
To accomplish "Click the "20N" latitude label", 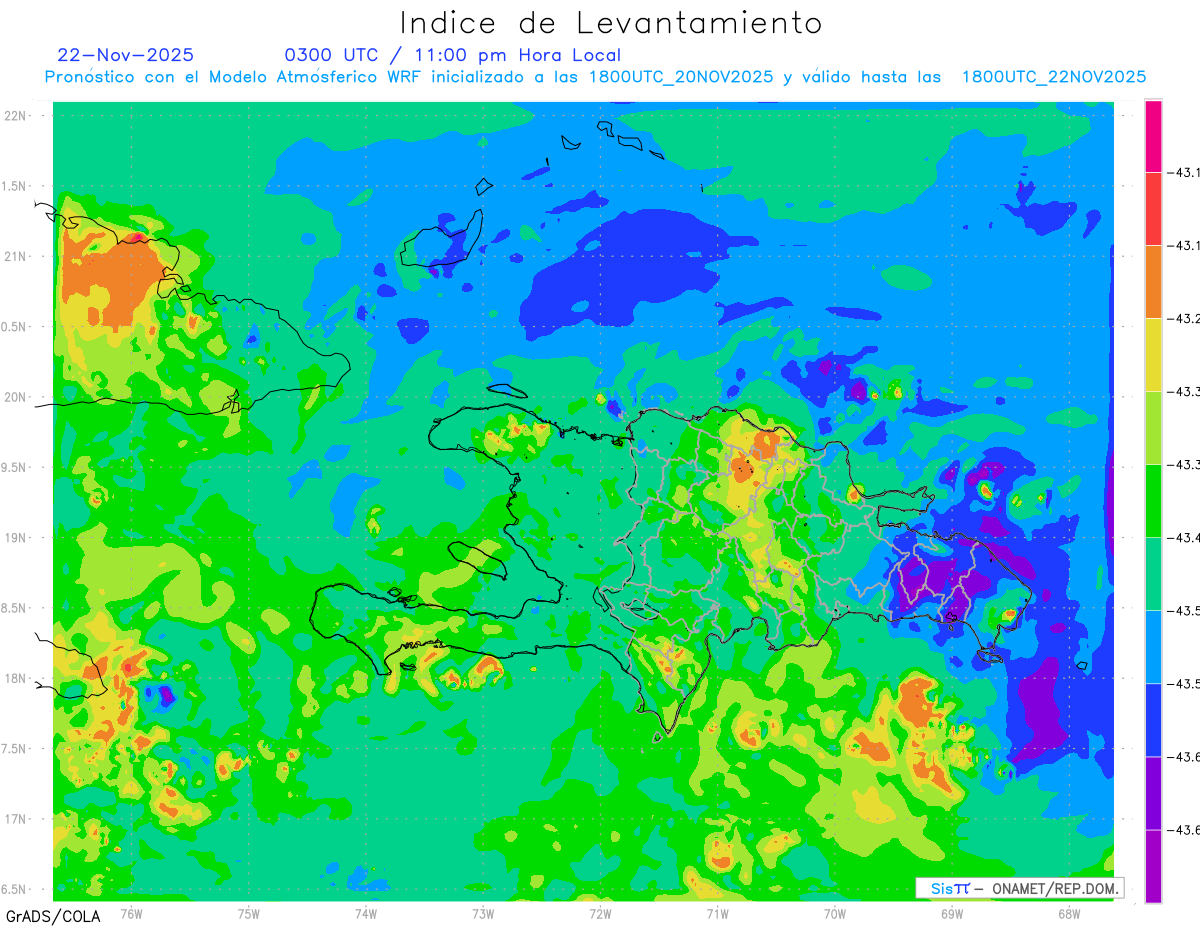I will 14,397.
